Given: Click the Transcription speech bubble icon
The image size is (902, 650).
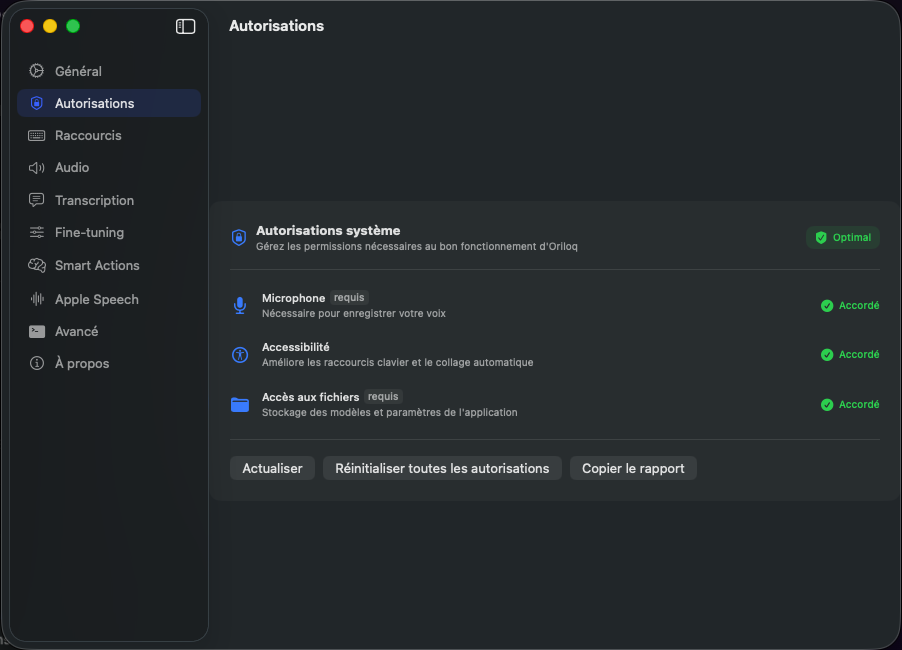Looking at the screenshot, I should [37, 200].
